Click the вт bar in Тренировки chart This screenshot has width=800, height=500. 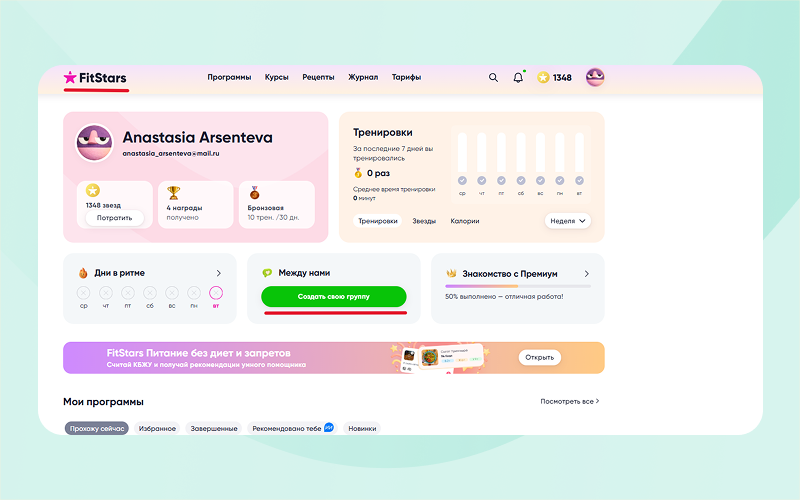click(580, 153)
